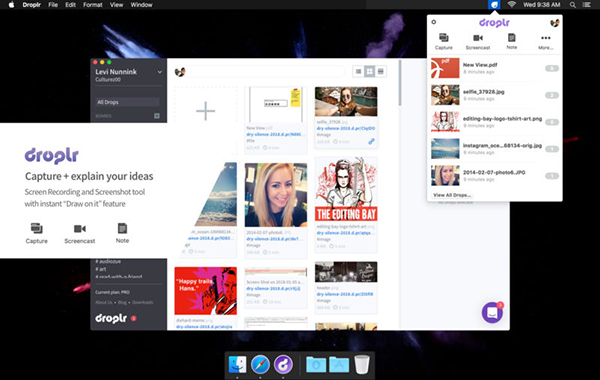
Task: Click View All Drops... link
Action: point(452,195)
